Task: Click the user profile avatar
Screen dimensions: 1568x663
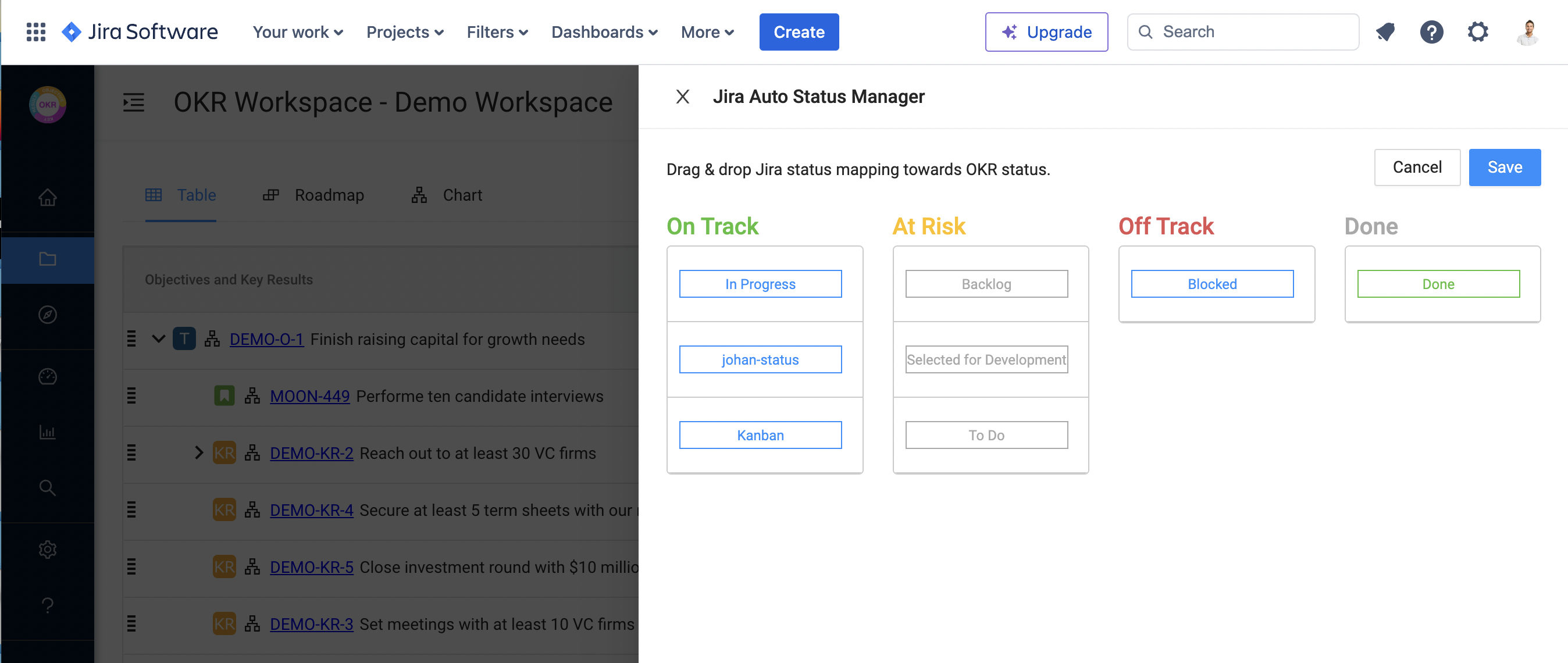Action: [x=1527, y=31]
